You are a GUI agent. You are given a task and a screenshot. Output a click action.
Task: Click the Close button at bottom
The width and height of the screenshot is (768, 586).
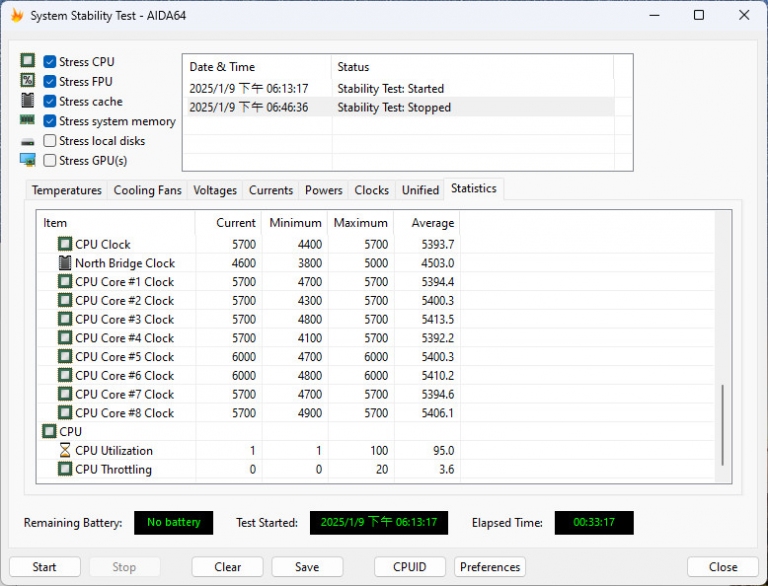(723, 567)
